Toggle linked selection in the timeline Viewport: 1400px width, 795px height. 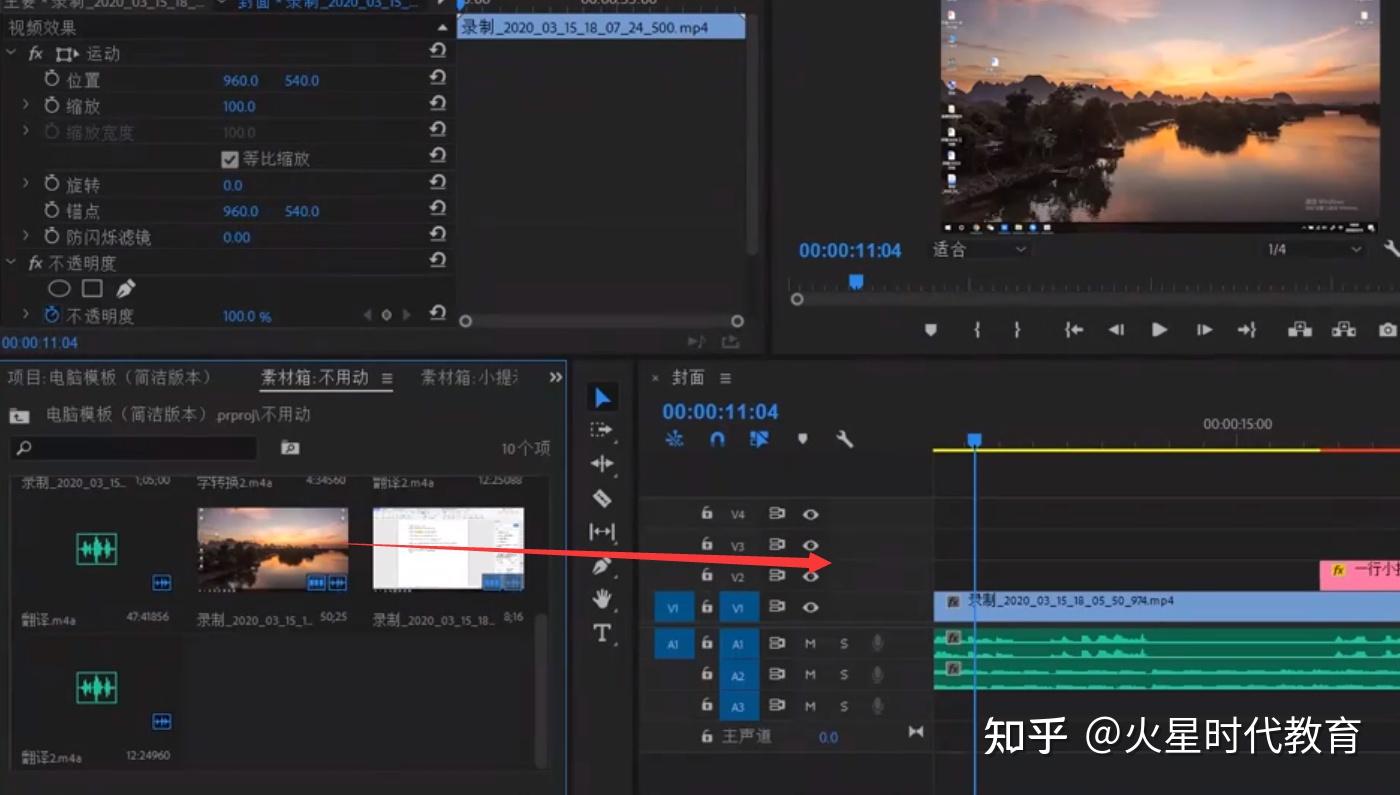click(x=758, y=438)
